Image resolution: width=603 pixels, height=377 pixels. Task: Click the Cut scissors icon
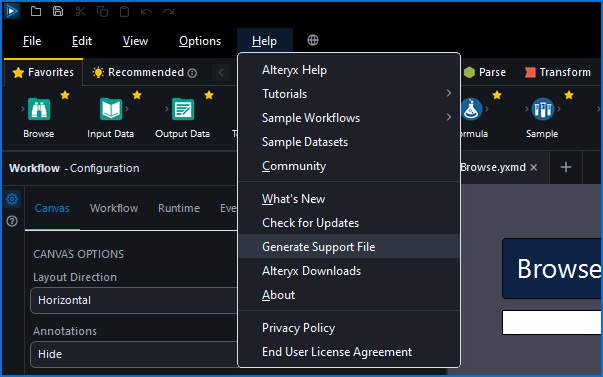[x=80, y=12]
